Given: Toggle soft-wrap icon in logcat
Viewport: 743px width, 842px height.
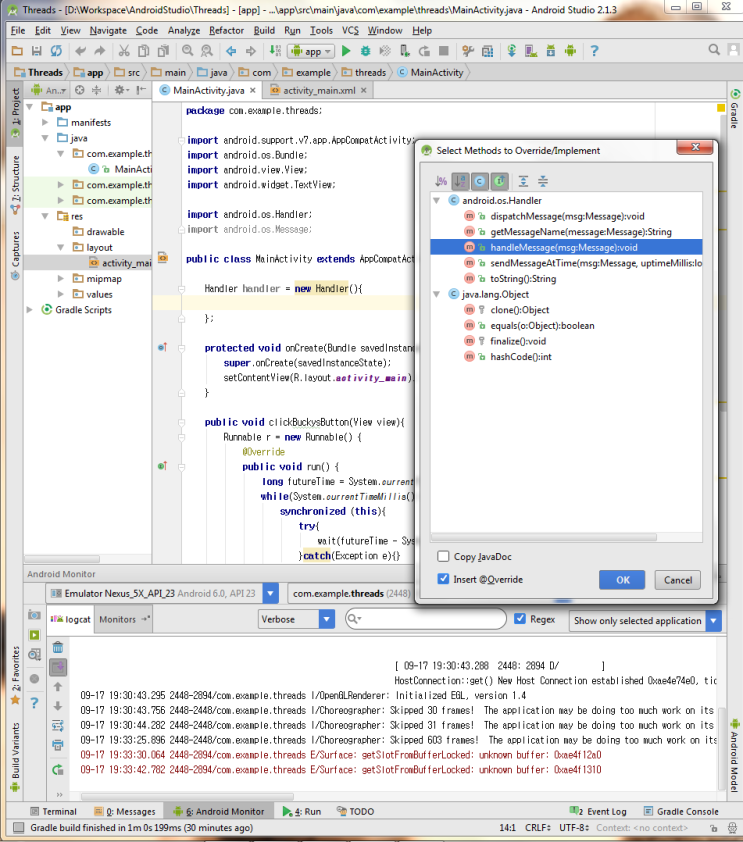Looking at the screenshot, I should point(58,726).
